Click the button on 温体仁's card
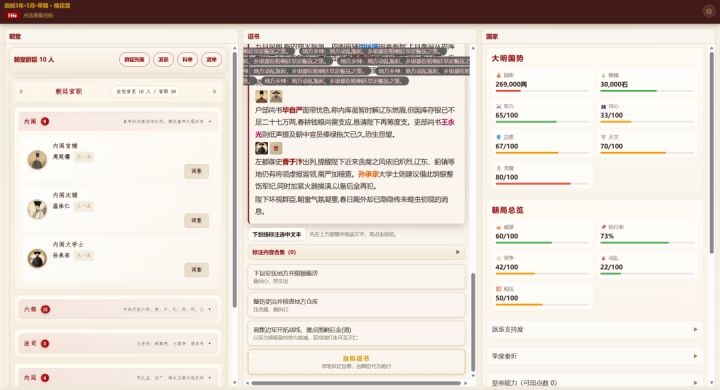This screenshot has height=390, width=720. 197,220
